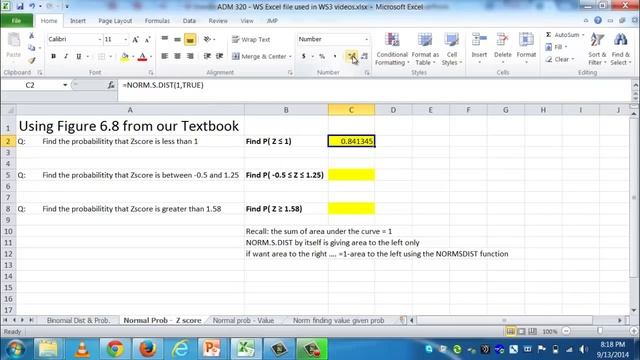This screenshot has width=640, height=360.
Task: Open Cell Styles gallery
Action: (451, 49)
